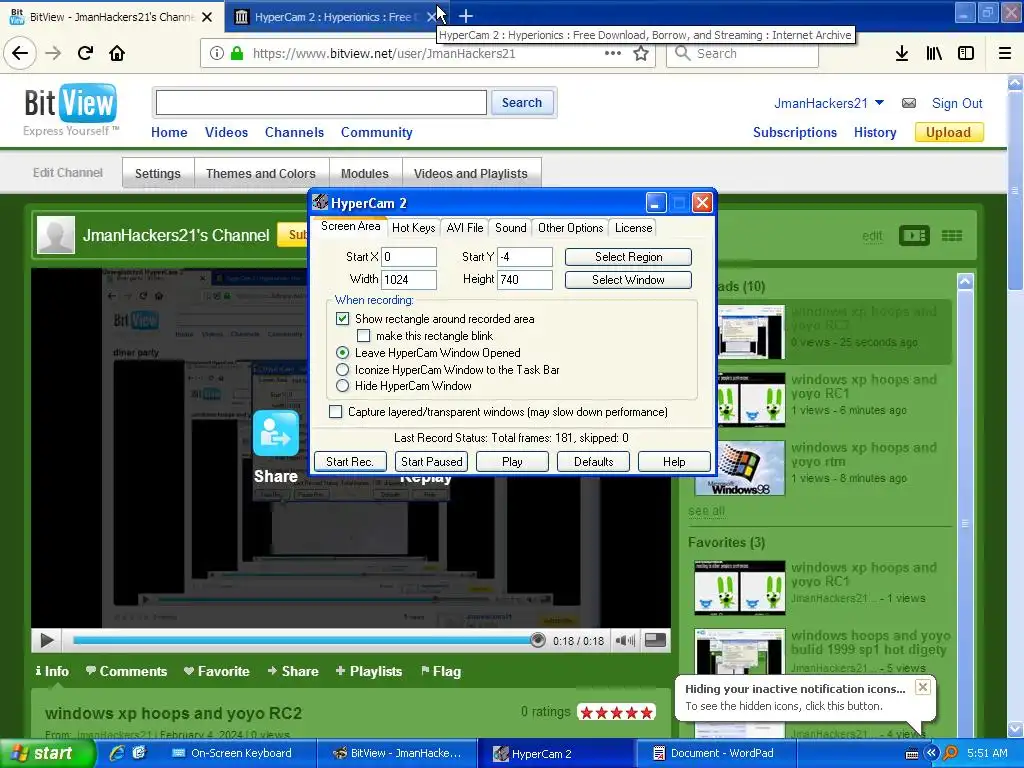The width and height of the screenshot is (1024, 768).
Task: Click the green padlock security icon
Action: coord(237,54)
